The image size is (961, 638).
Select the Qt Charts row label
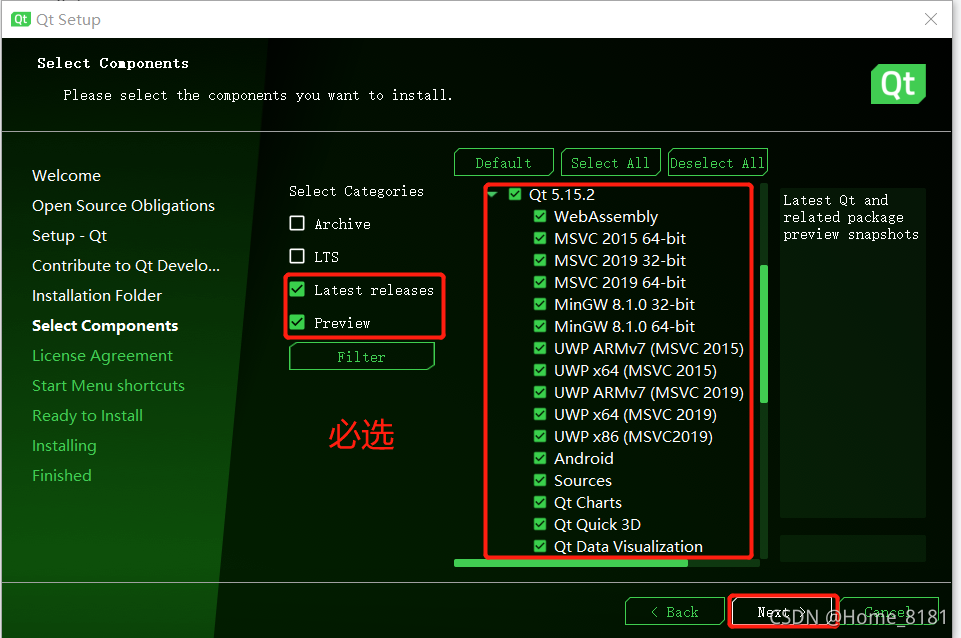pyautogui.click(x=588, y=503)
